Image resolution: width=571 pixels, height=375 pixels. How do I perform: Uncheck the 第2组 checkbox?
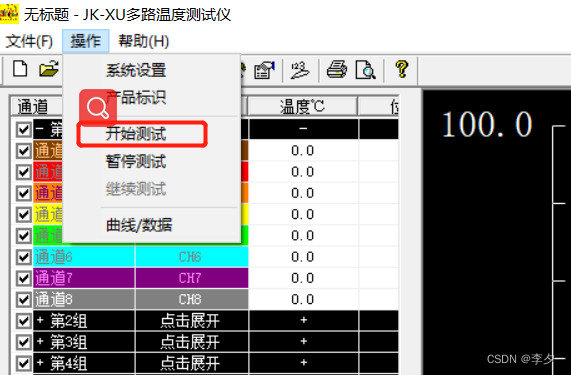click(24, 321)
